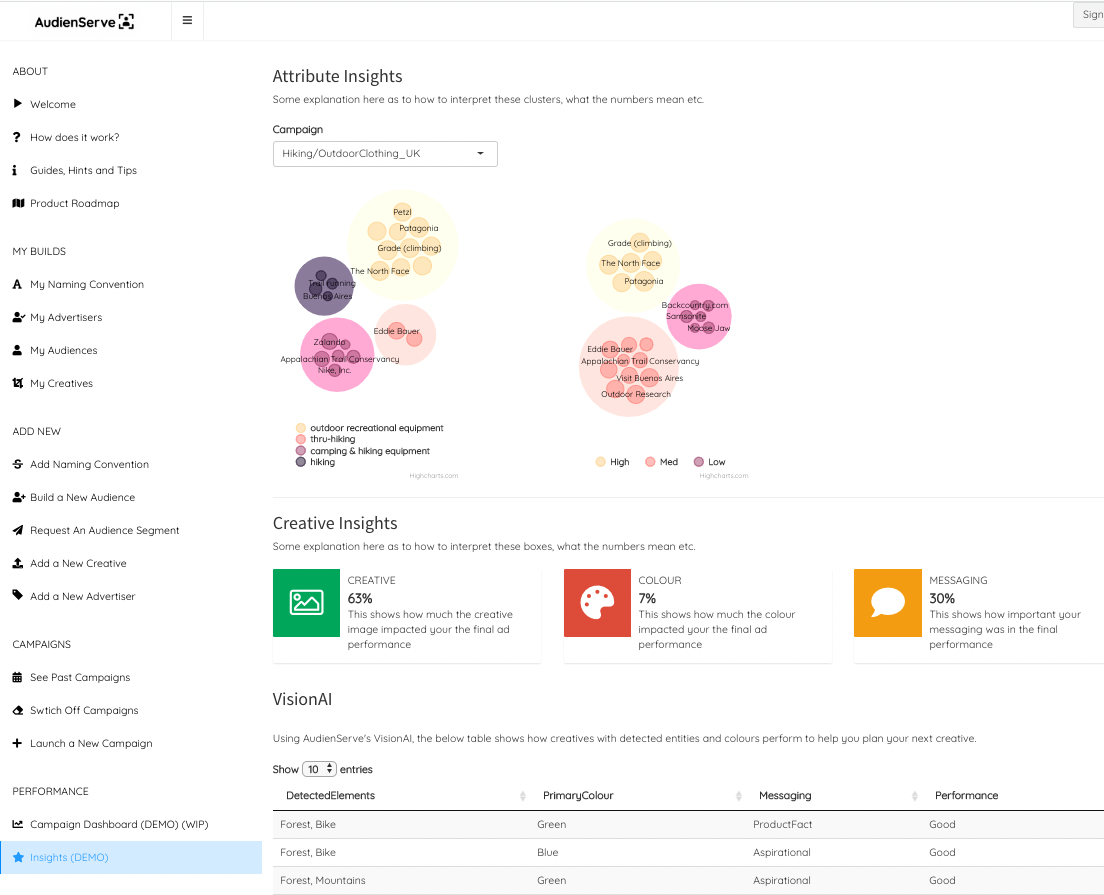This screenshot has width=1104, height=895.
Task: Click the map icon beside Product Roadmap
Action: (18, 203)
